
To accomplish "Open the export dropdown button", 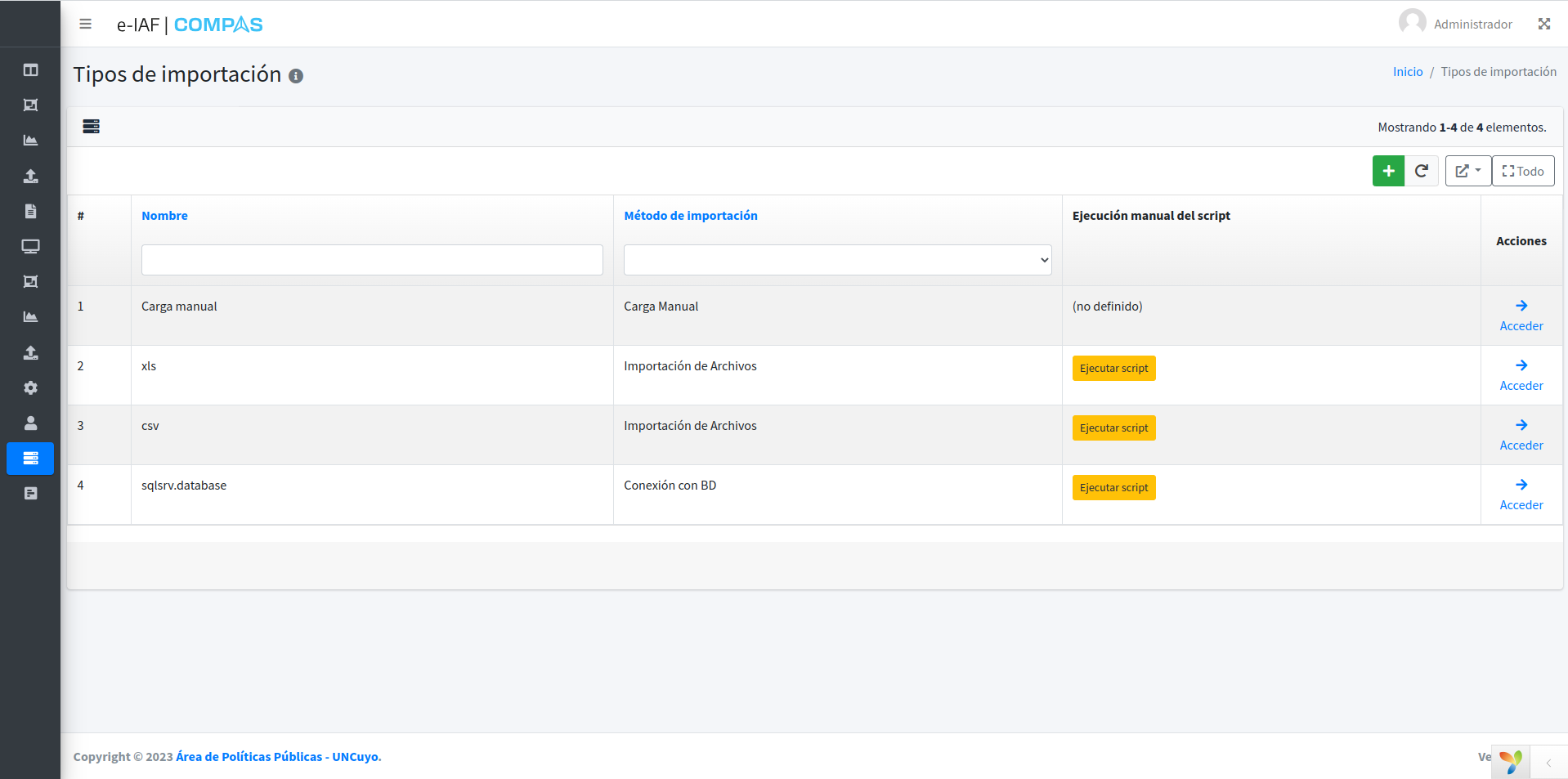I will pos(1467,171).
